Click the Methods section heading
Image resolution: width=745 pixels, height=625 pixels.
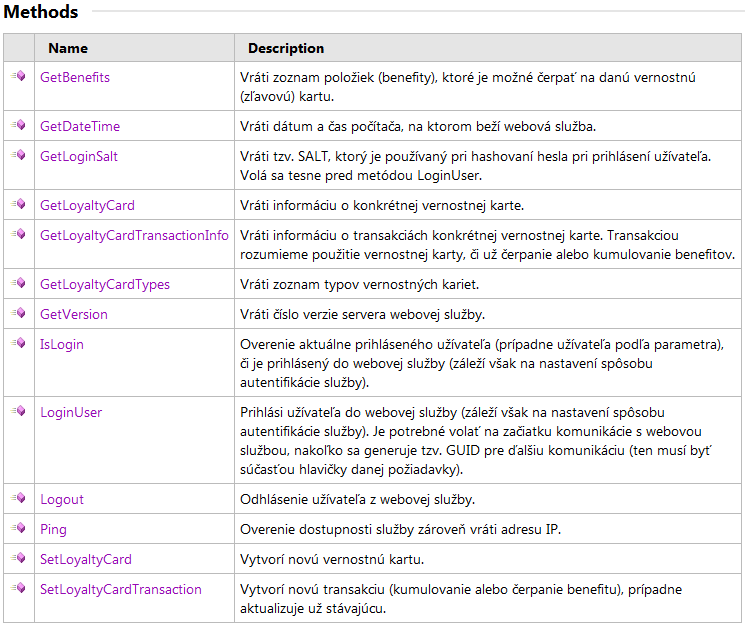(x=42, y=12)
